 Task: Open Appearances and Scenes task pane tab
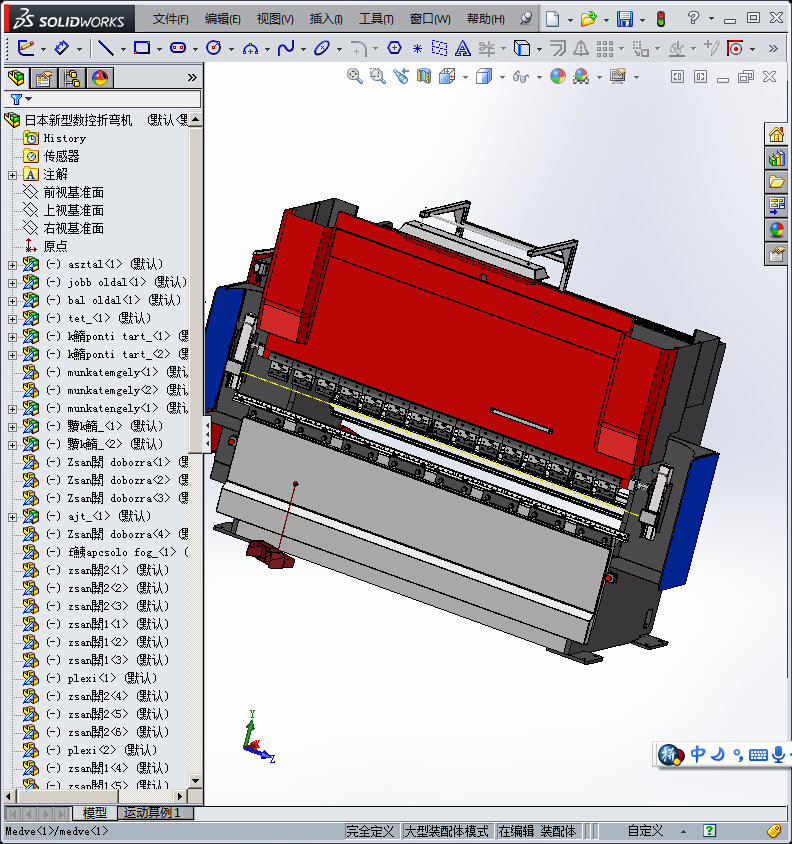point(776,230)
